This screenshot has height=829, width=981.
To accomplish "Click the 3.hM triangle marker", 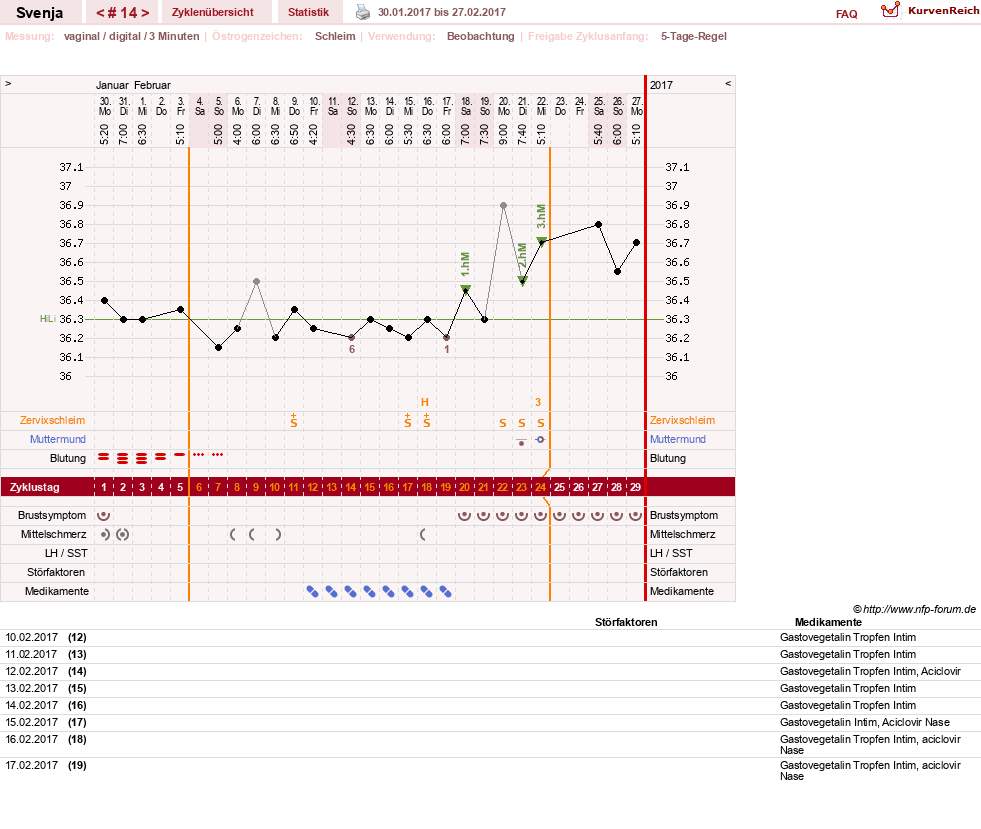I will [542, 242].
